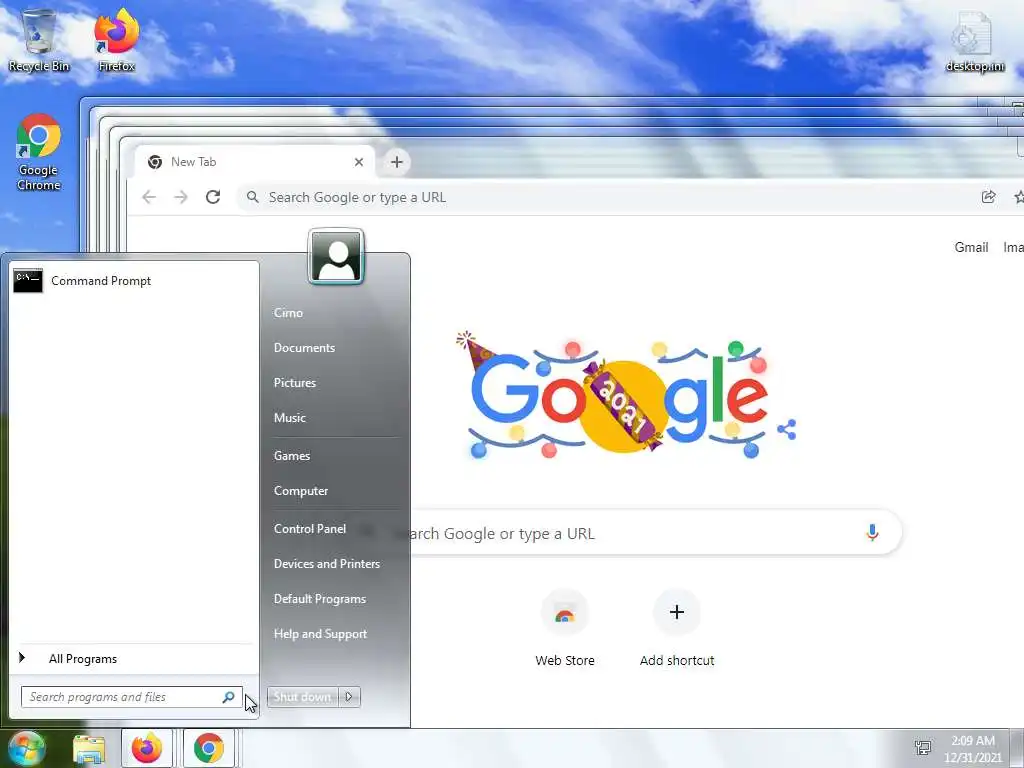Open Default Programs
The width and height of the screenshot is (1024, 768).
[320, 599]
